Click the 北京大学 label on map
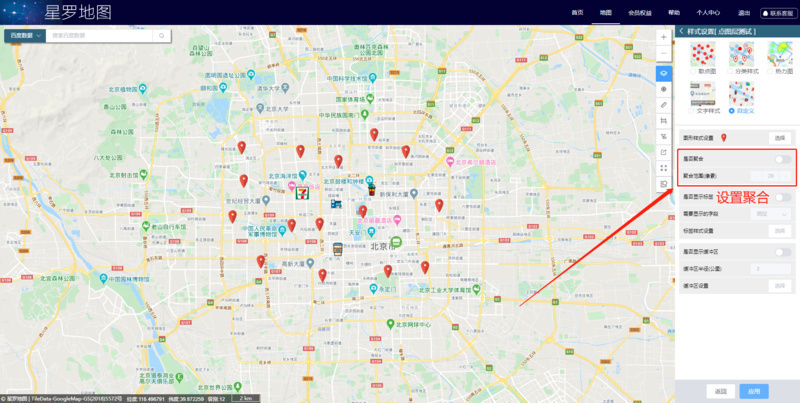 click(279, 109)
